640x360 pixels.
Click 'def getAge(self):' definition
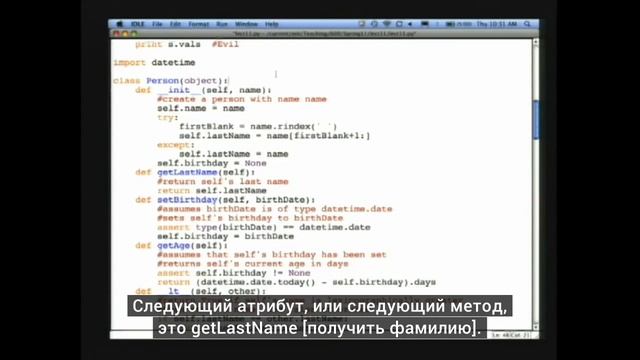[182, 245]
